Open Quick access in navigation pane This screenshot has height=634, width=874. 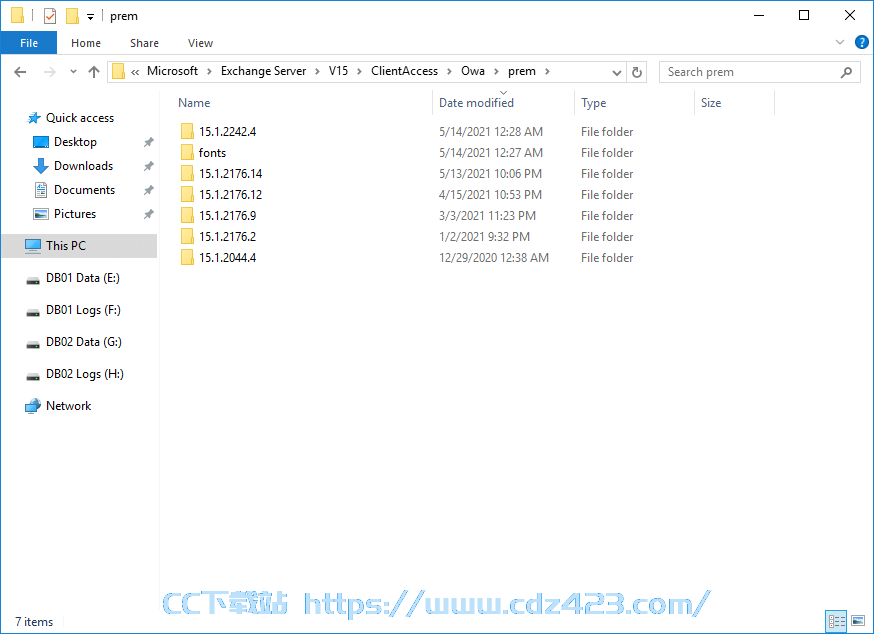tap(80, 118)
